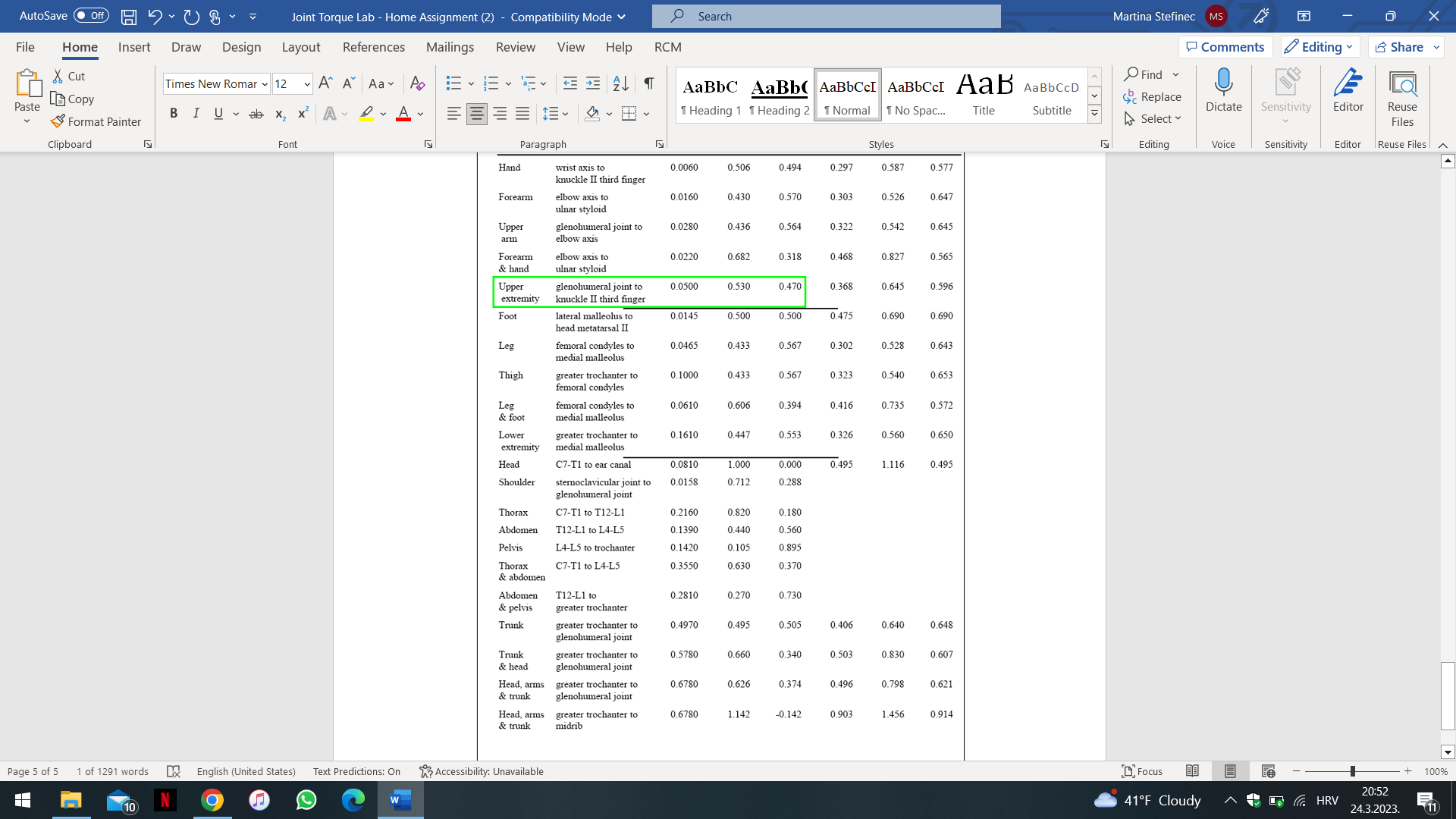Click Accessibility: Unavailable in status bar
The height and width of the screenshot is (819, 1456).
click(482, 771)
